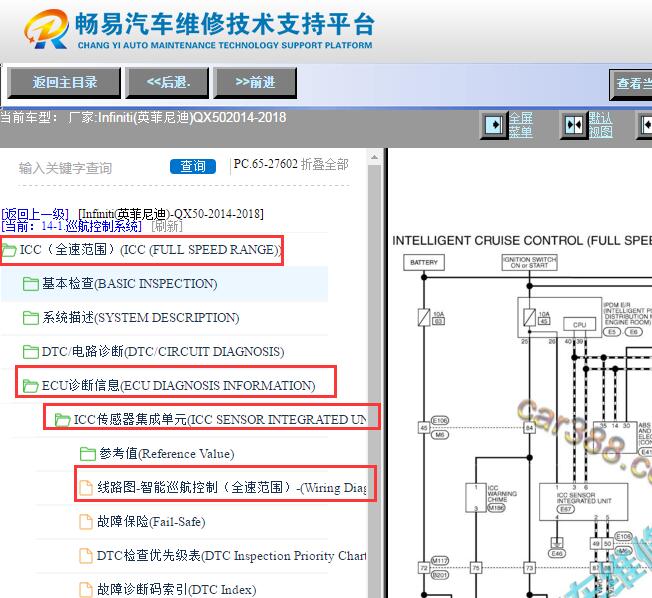Viewport: 652px width, 598px height.
Task: Go forward with >>前进 button
Action: (255, 83)
